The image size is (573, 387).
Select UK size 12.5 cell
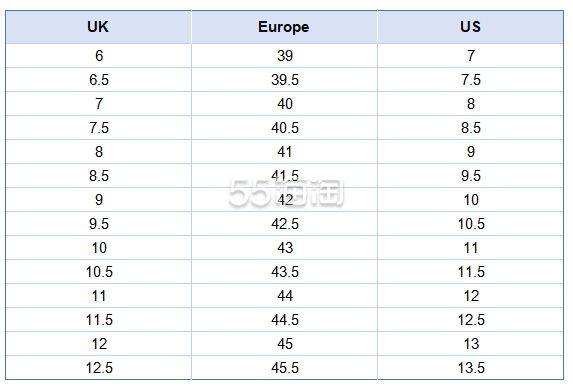point(98,368)
